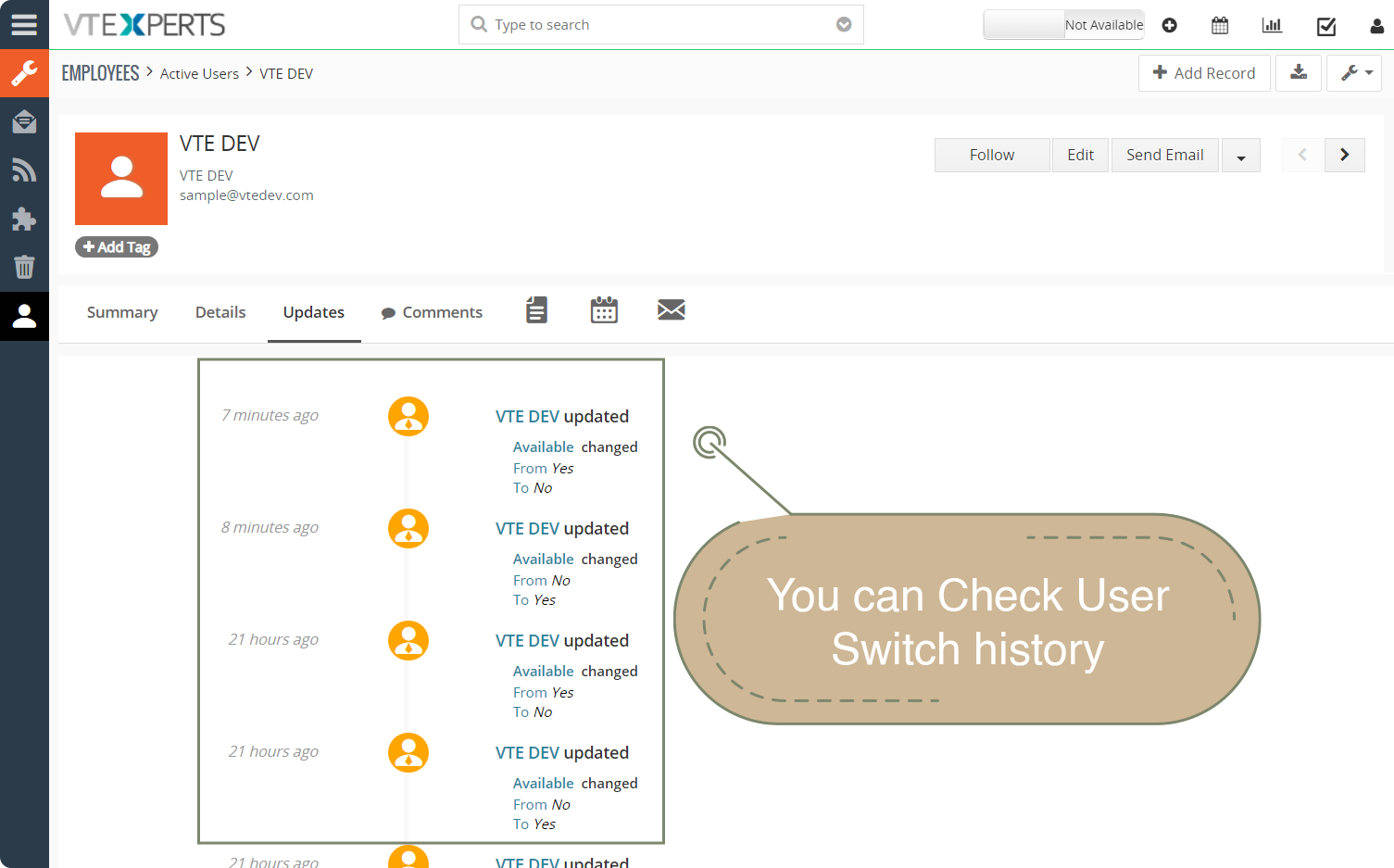This screenshot has height=868, width=1394.
Task: Switch to the Summary tab
Action: point(122,312)
